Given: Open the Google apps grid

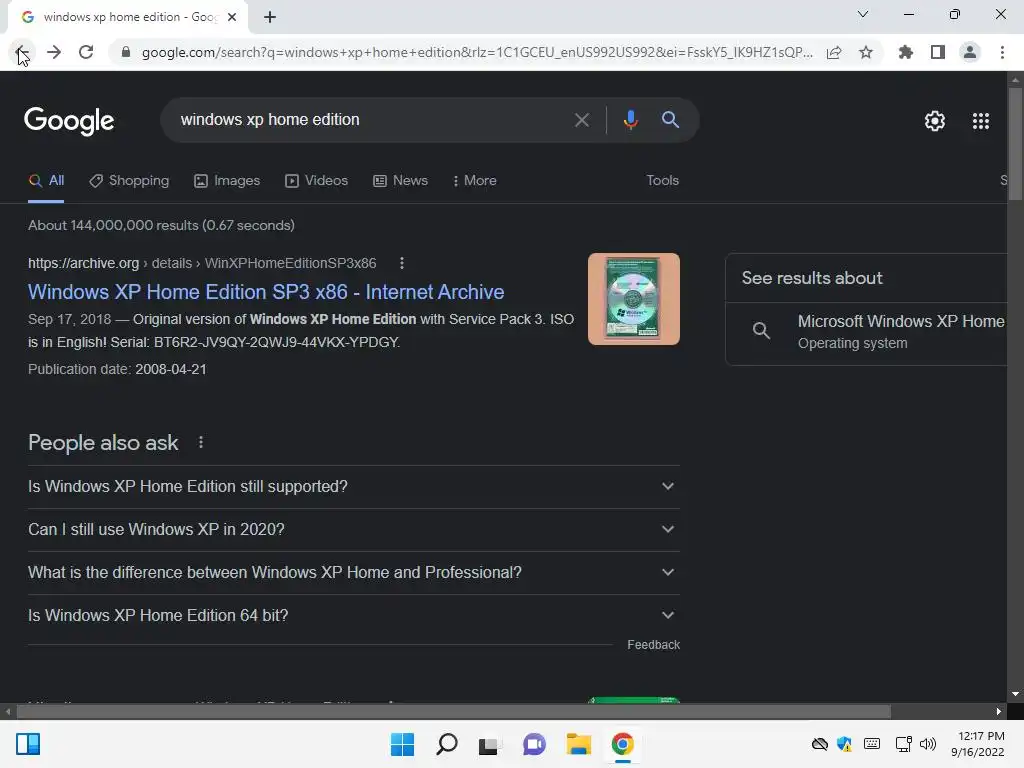Looking at the screenshot, I should tap(980, 121).
